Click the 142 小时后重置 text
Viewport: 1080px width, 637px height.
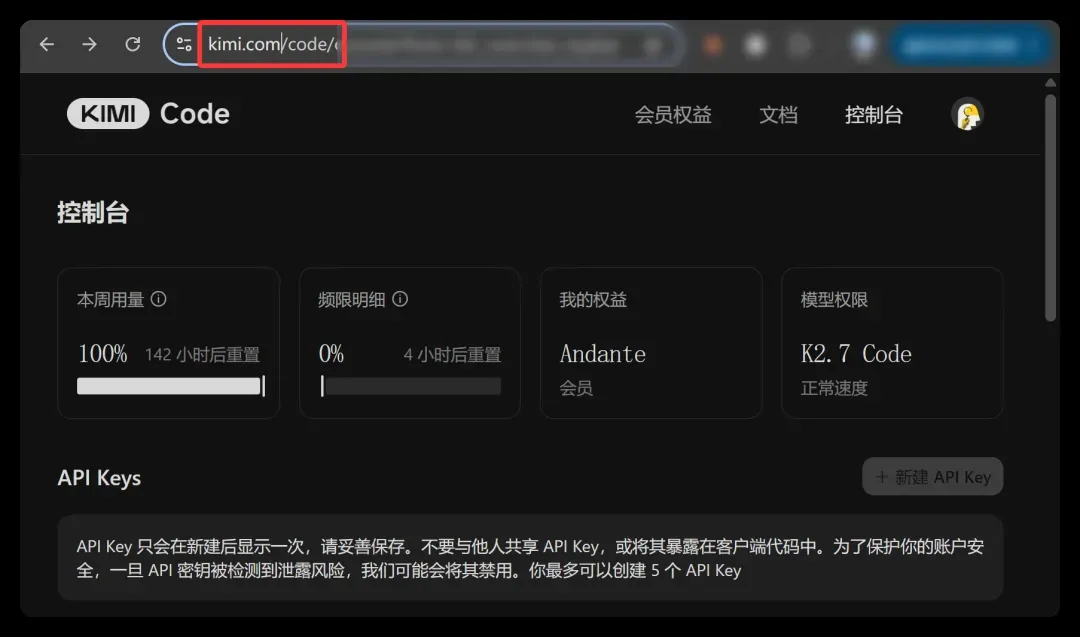tap(202, 355)
